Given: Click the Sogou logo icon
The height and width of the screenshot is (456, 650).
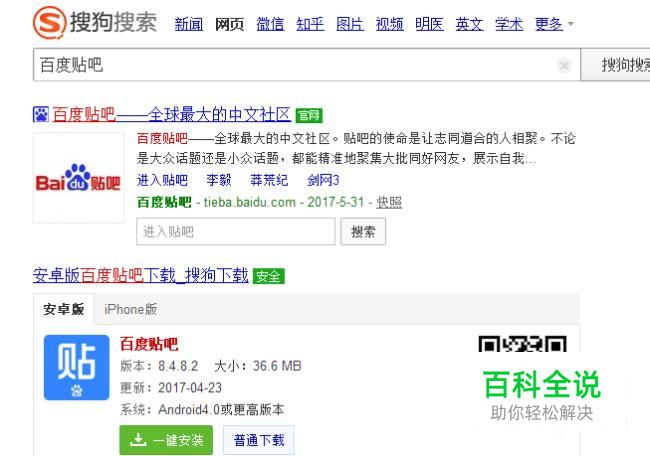Looking at the screenshot, I should point(49,23).
